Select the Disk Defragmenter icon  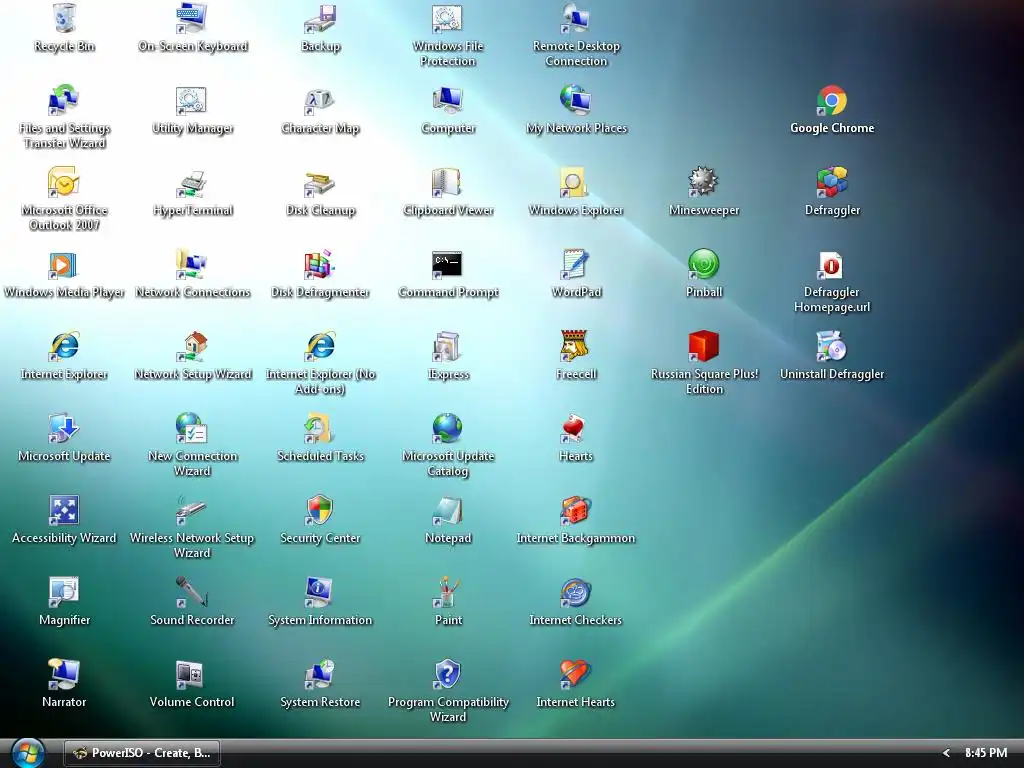pos(320,264)
